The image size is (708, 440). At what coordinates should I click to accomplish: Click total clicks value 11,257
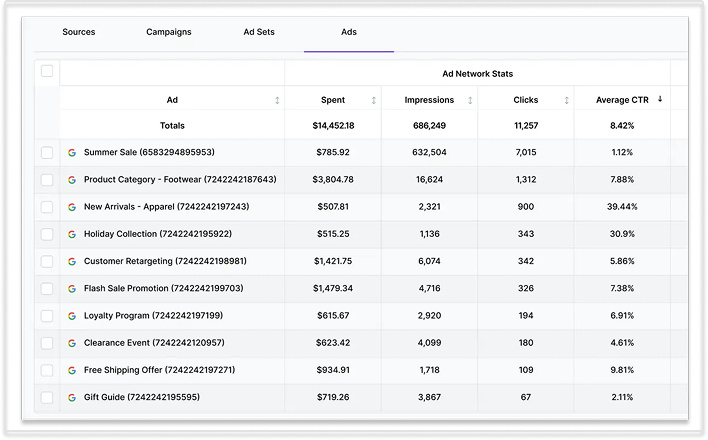[526, 126]
